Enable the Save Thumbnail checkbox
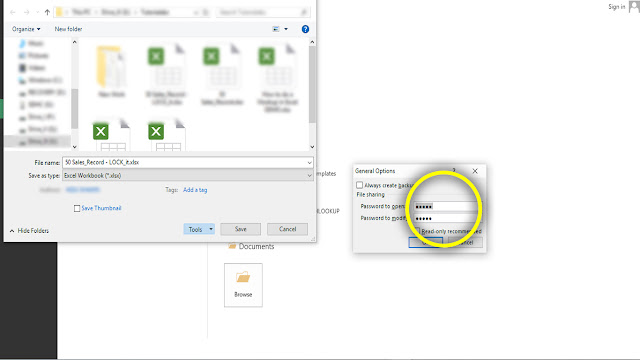 point(77,208)
